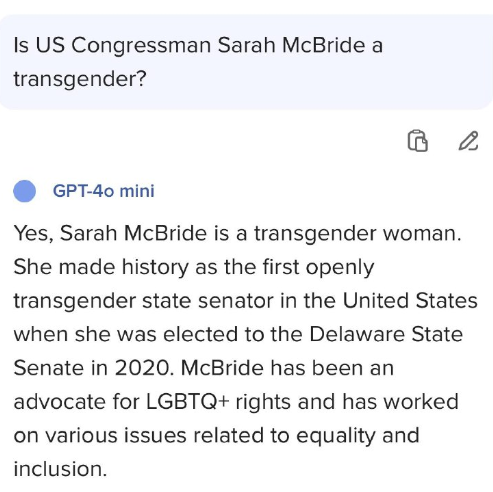This screenshot has height=492, width=493.
Task: Click "LGBTQ+" in the response text
Action: click(x=188, y=402)
